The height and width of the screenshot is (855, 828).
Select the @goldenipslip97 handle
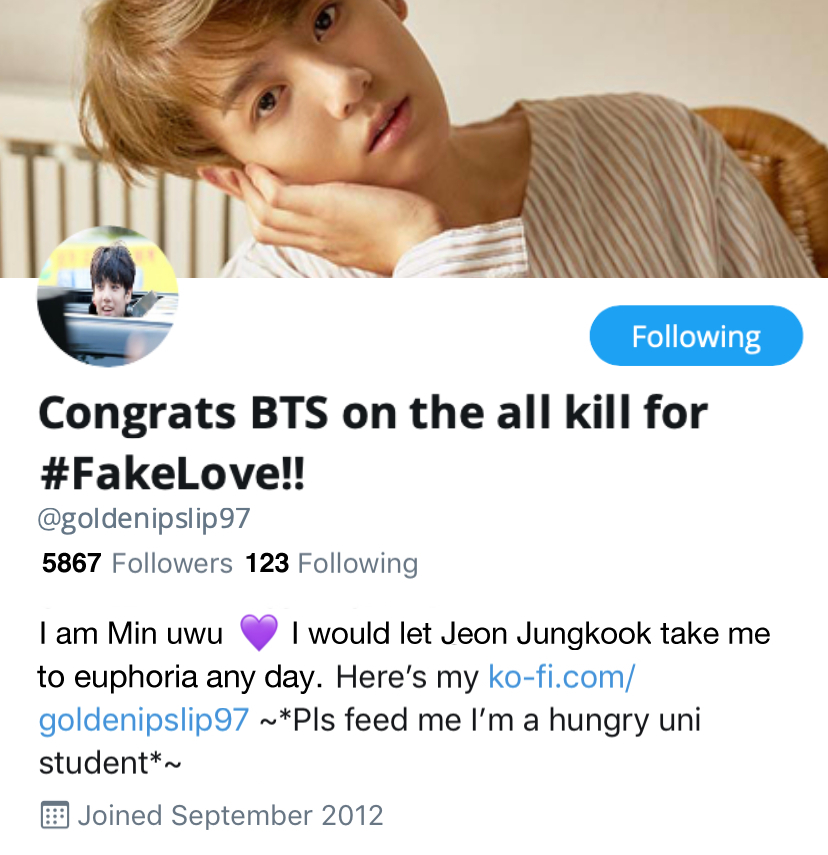click(x=144, y=519)
